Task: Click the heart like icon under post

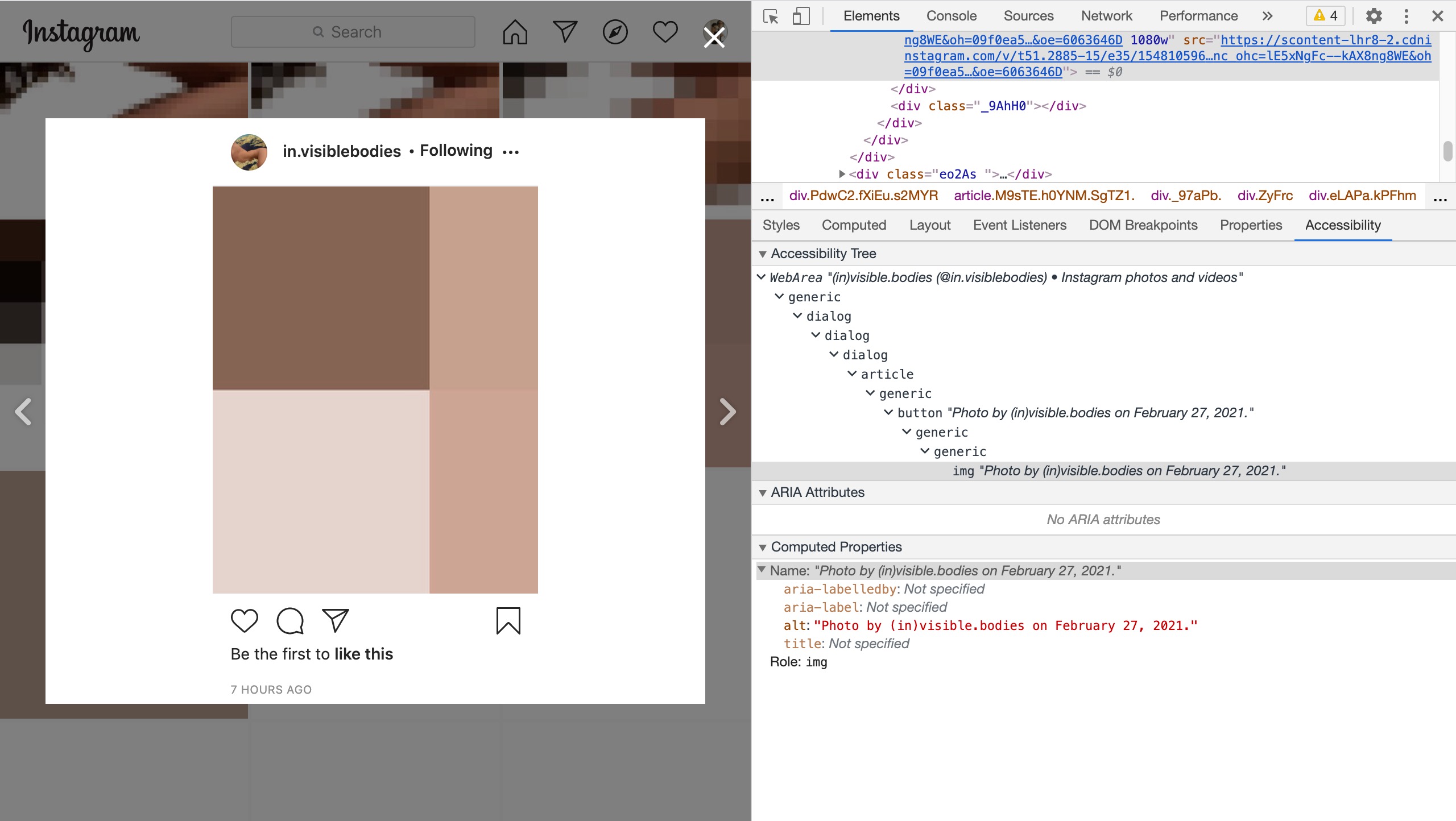Action: tap(245, 620)
